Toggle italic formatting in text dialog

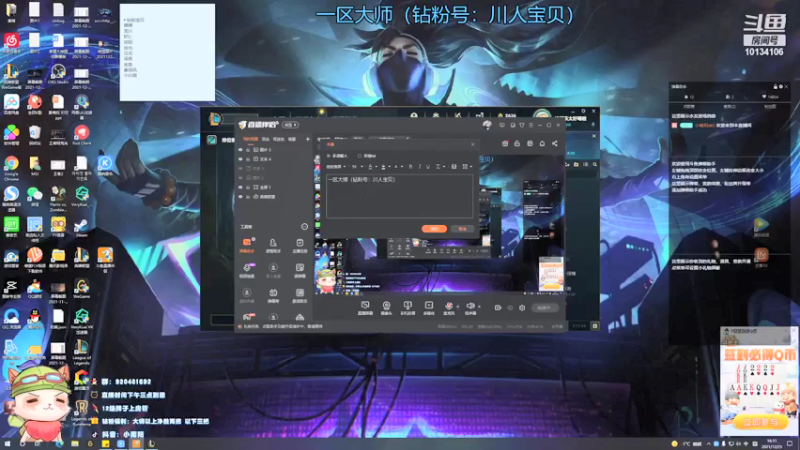419,166
